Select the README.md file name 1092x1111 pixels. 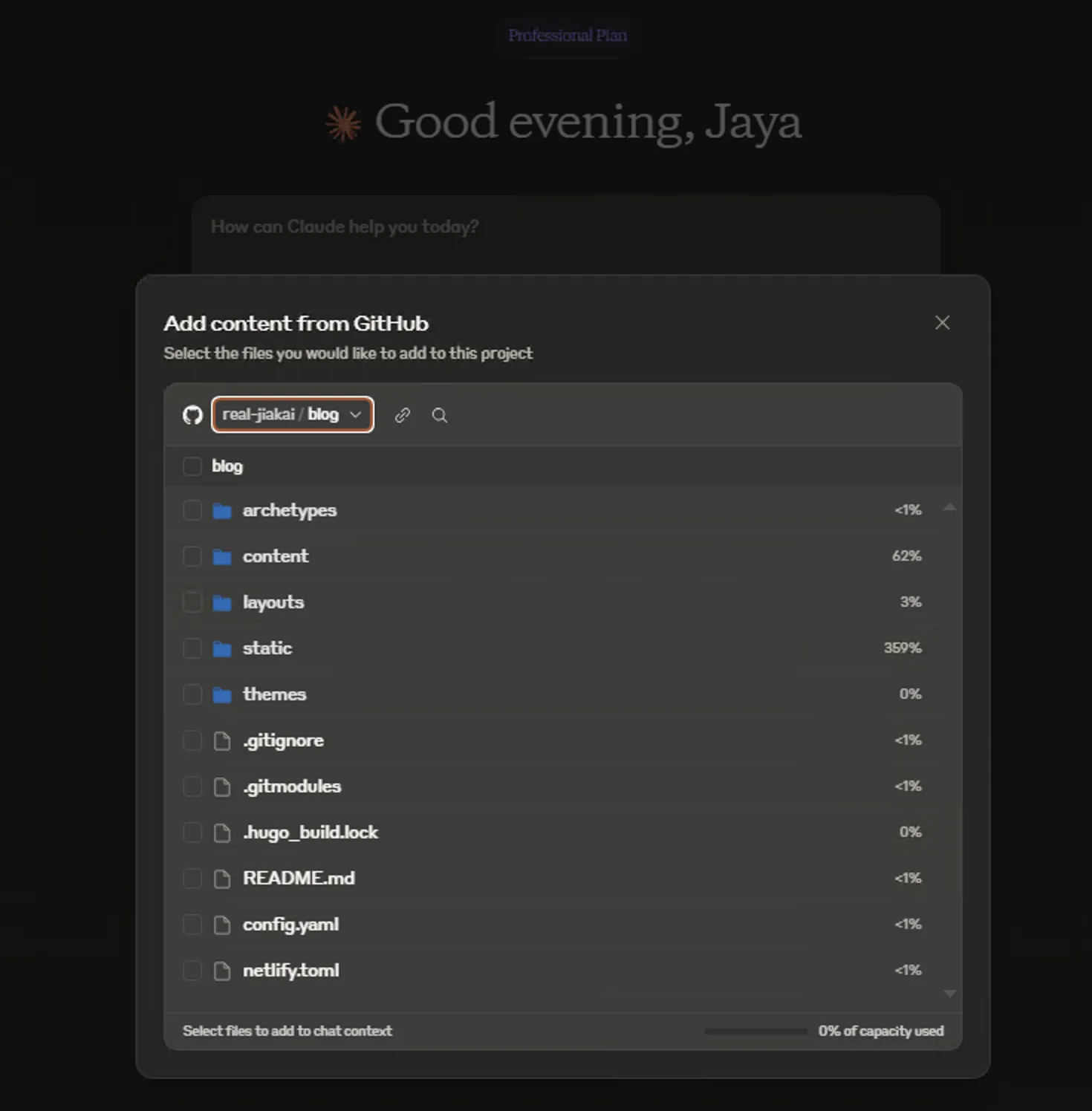click(299, 879)
